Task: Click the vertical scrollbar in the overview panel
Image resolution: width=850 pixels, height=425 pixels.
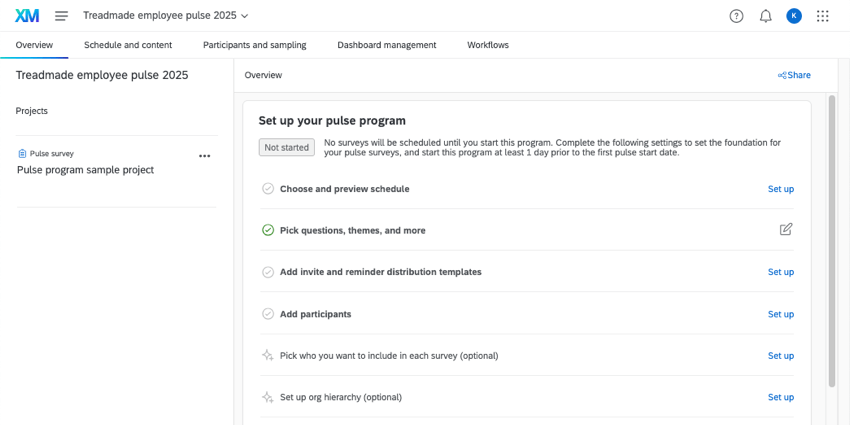Action: 832,240
